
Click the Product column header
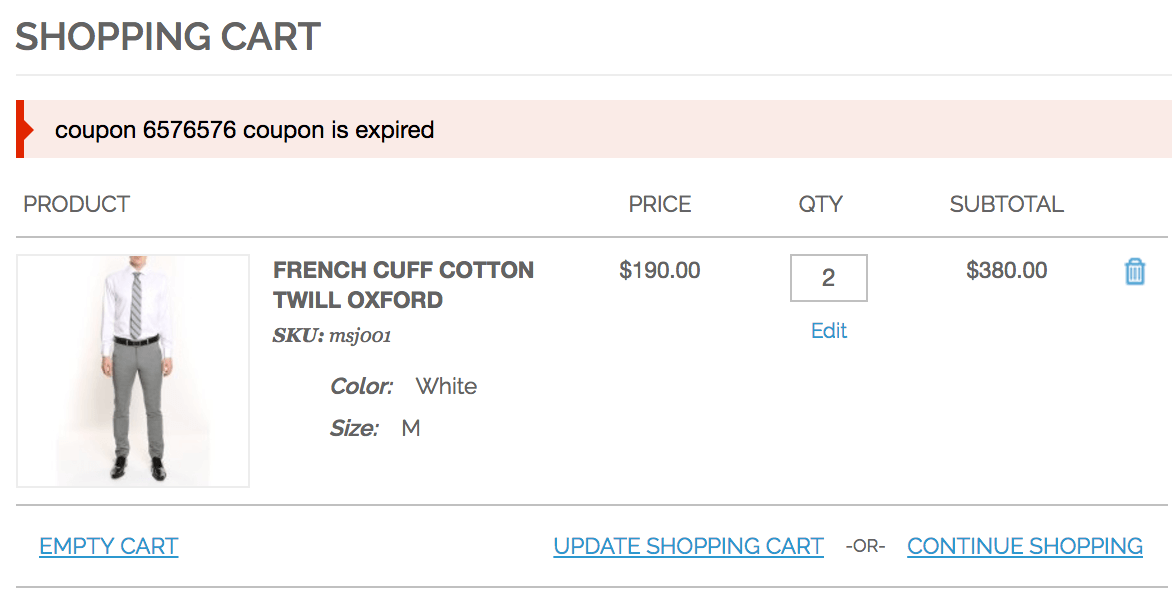point(77,205)
